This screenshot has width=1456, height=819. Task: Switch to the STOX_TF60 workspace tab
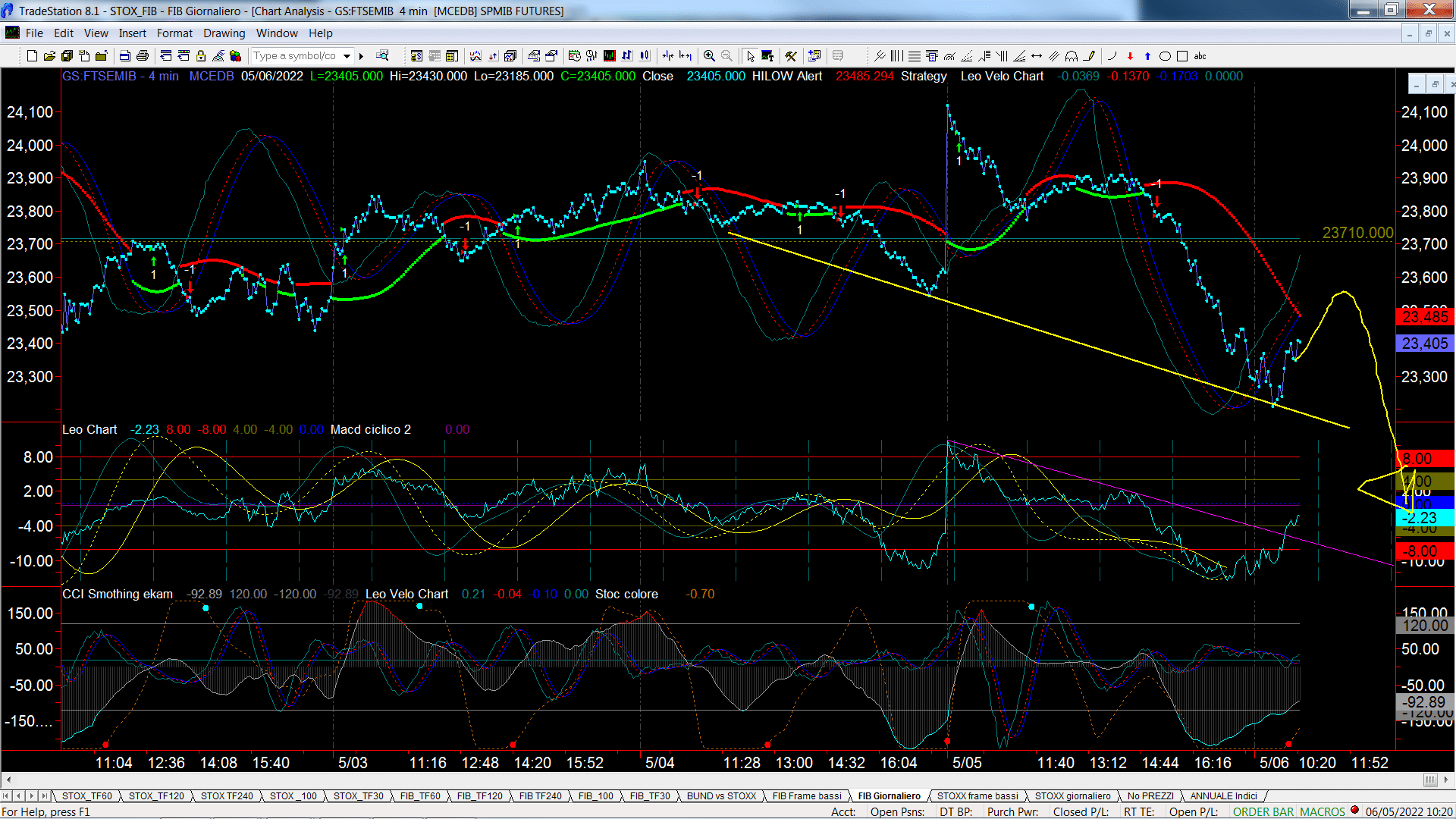click(86, 795)
